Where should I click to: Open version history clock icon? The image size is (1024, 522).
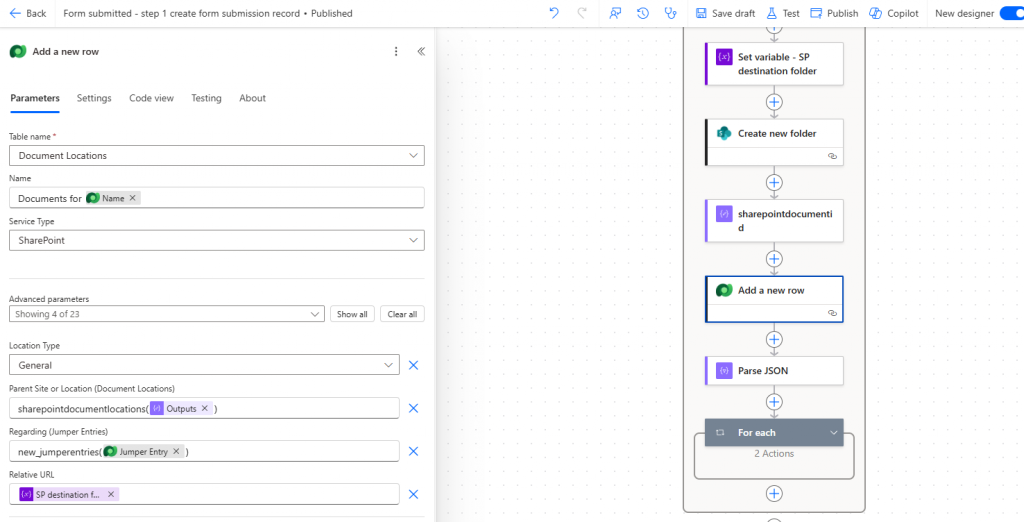pyautogui.click(x=643, y=13)
